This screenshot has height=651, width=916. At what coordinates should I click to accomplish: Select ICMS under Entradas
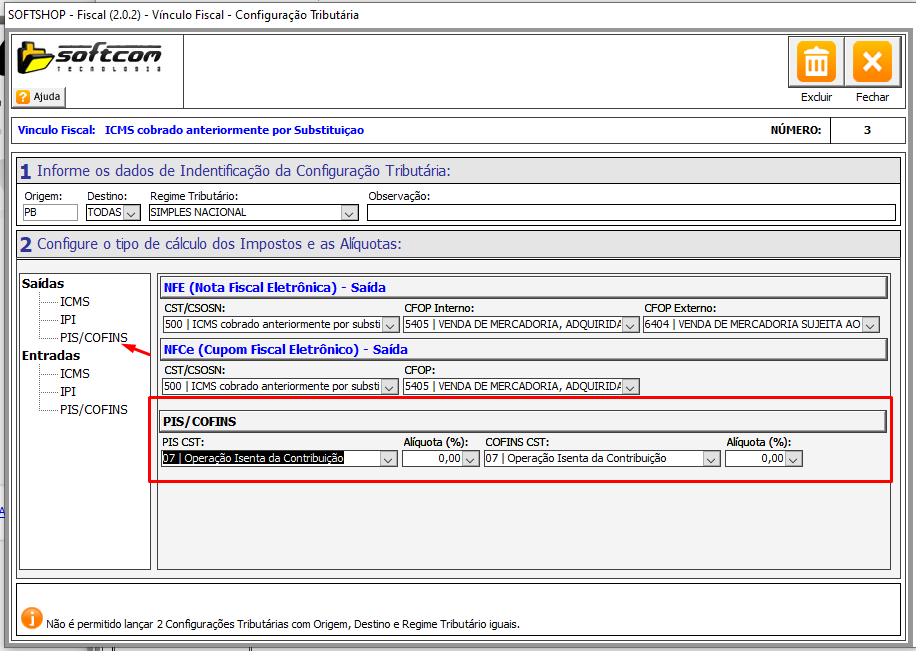click(74, 373)
